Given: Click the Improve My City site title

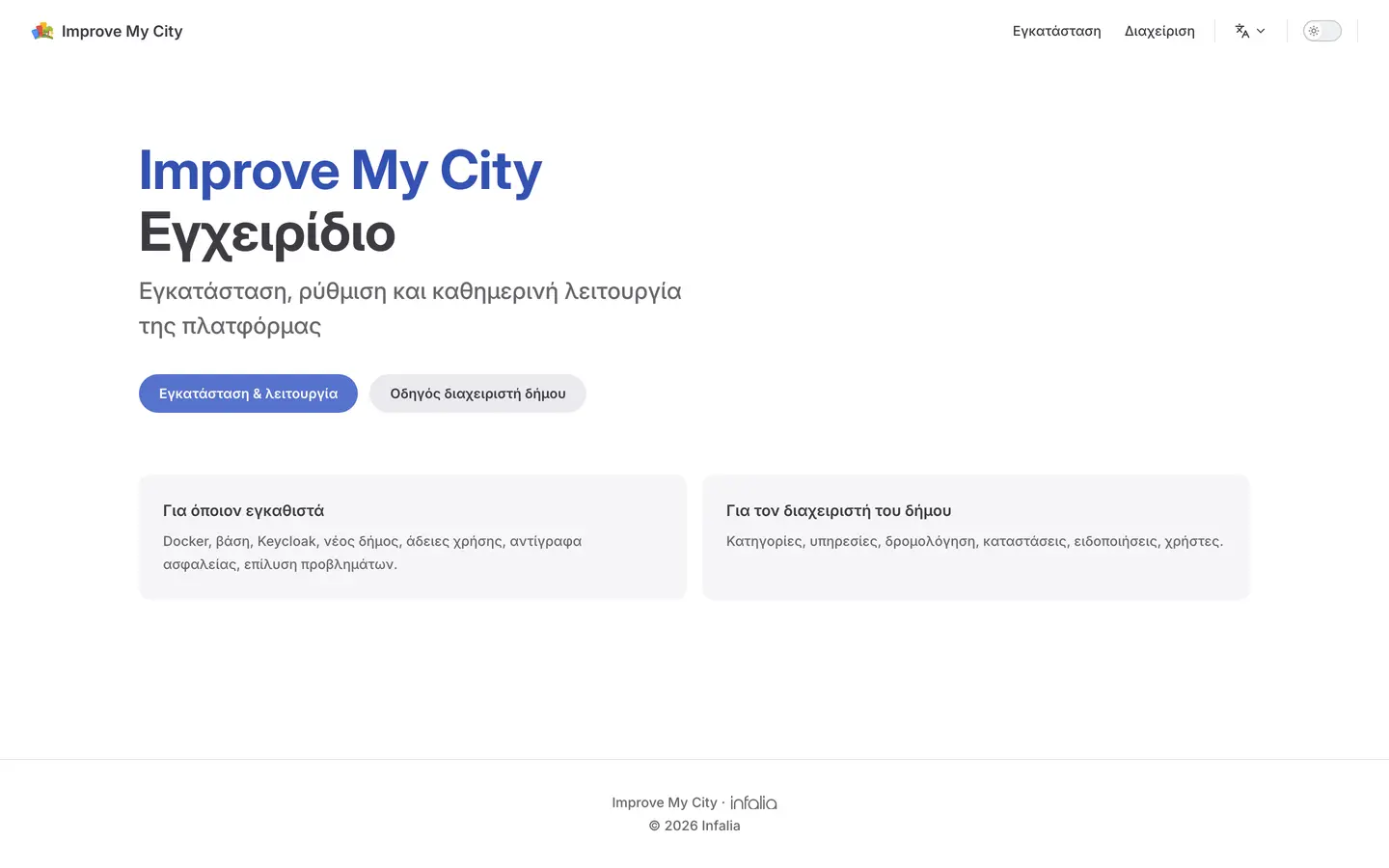Looking at the screenshot, I should tap(123, 31).
